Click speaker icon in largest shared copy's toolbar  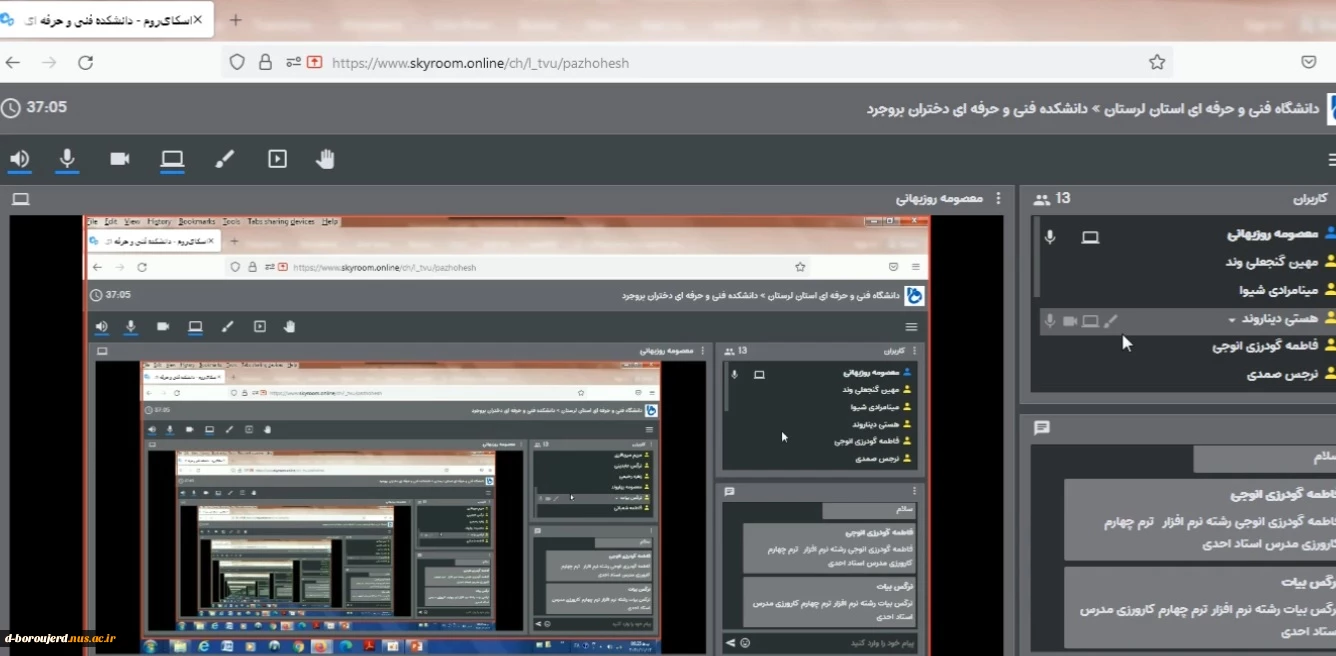tap(102, 326)
